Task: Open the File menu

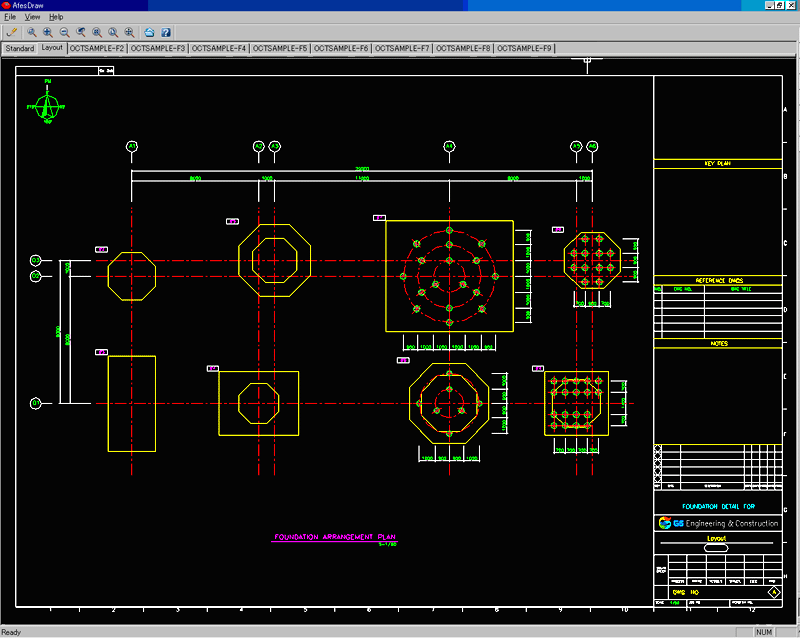Action: (10, 17)
